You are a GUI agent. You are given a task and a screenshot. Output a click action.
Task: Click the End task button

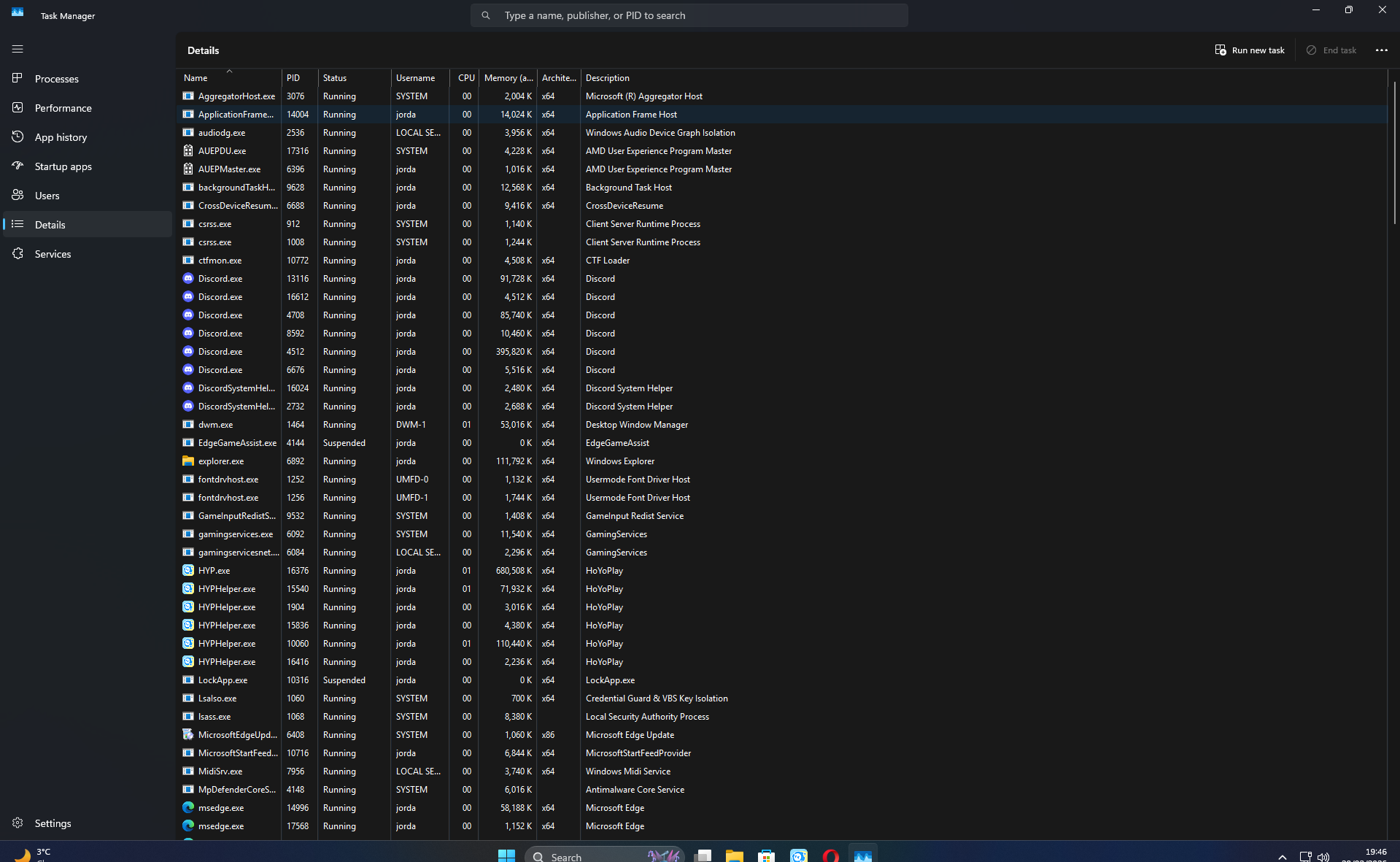tap(1331, 50)
